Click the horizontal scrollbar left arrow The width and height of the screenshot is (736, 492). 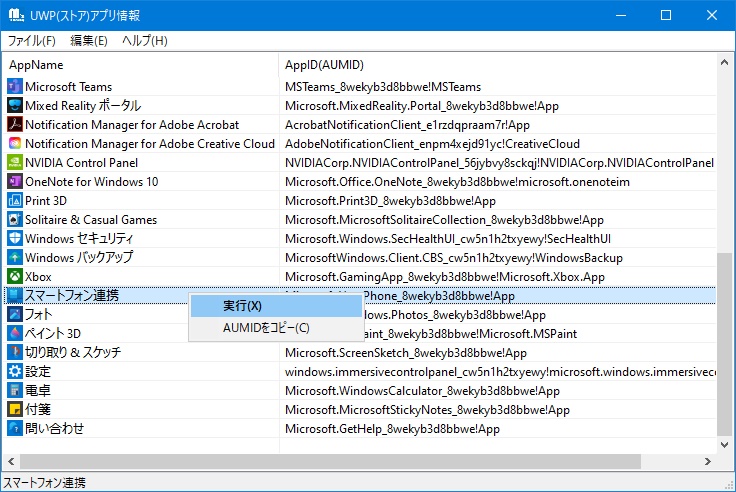(11, 461)
